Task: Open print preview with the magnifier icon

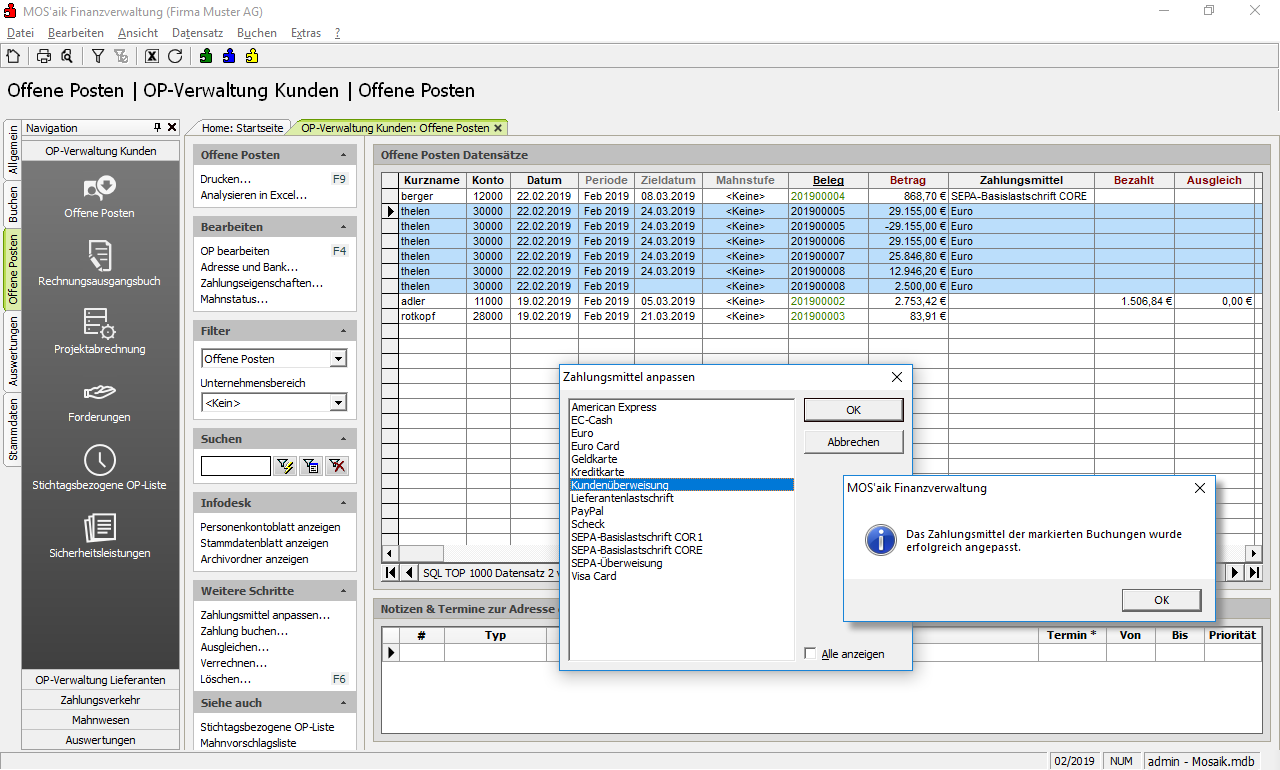Action: (66, 56)
